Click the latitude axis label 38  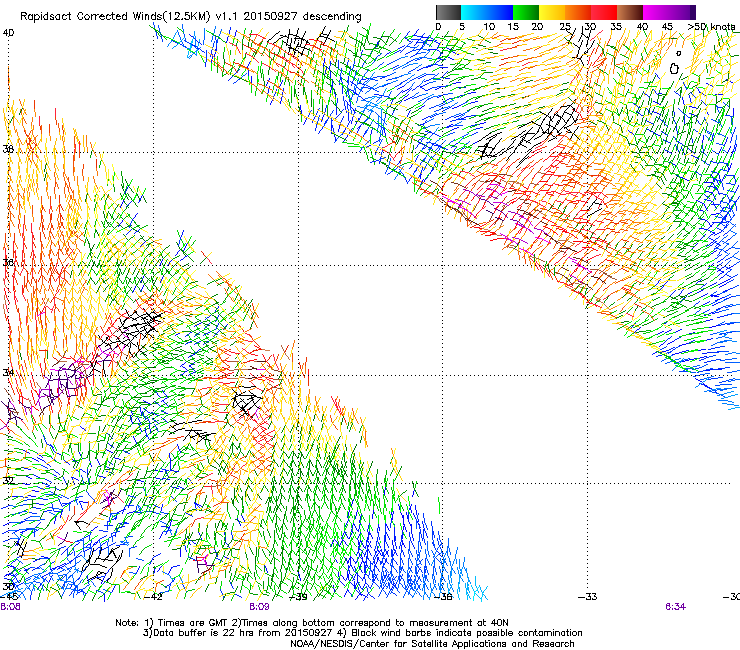pyautogui.click(x=8, y=149)
